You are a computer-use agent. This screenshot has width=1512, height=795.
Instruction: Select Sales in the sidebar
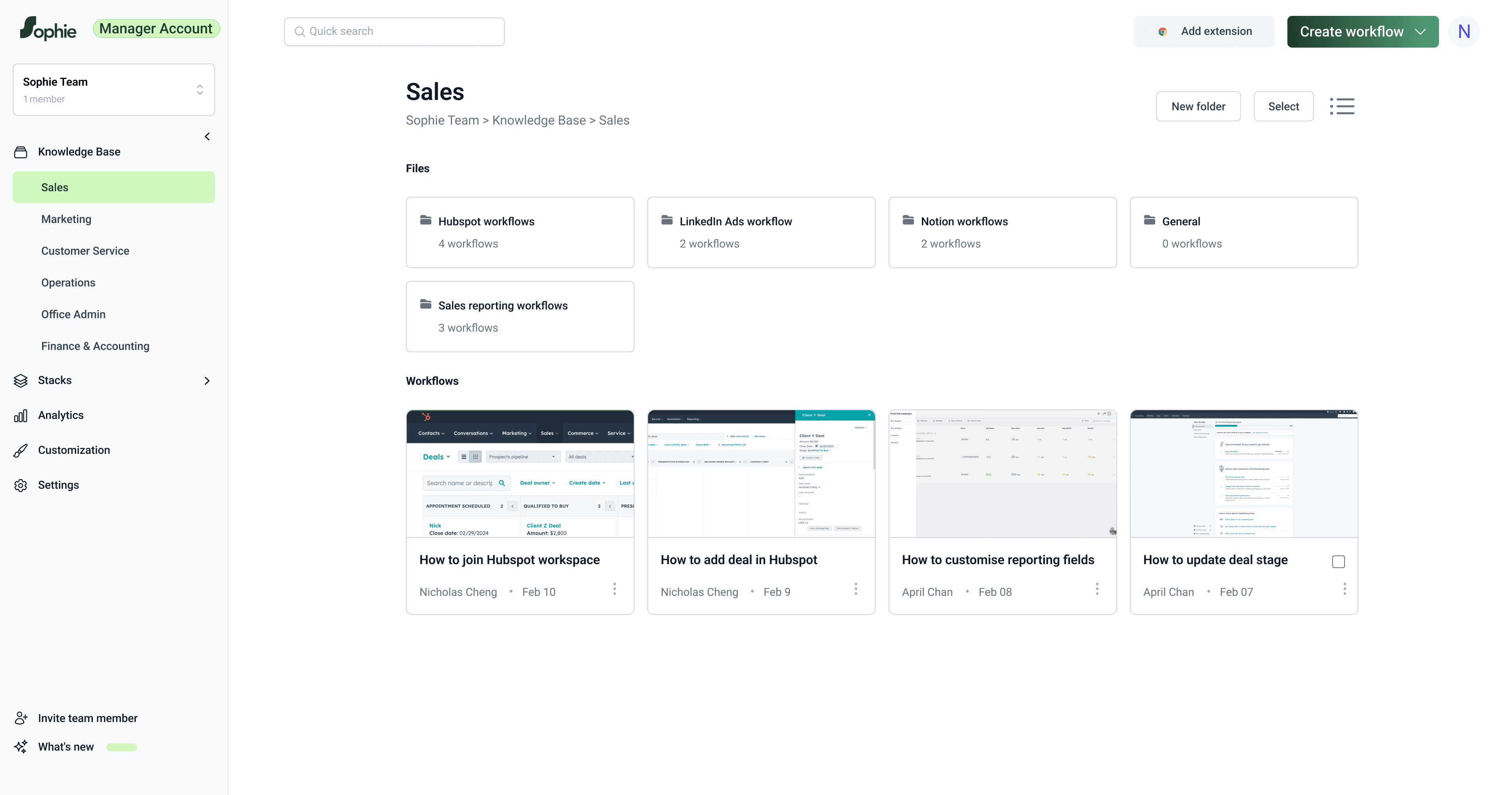(x=114, y=187)
